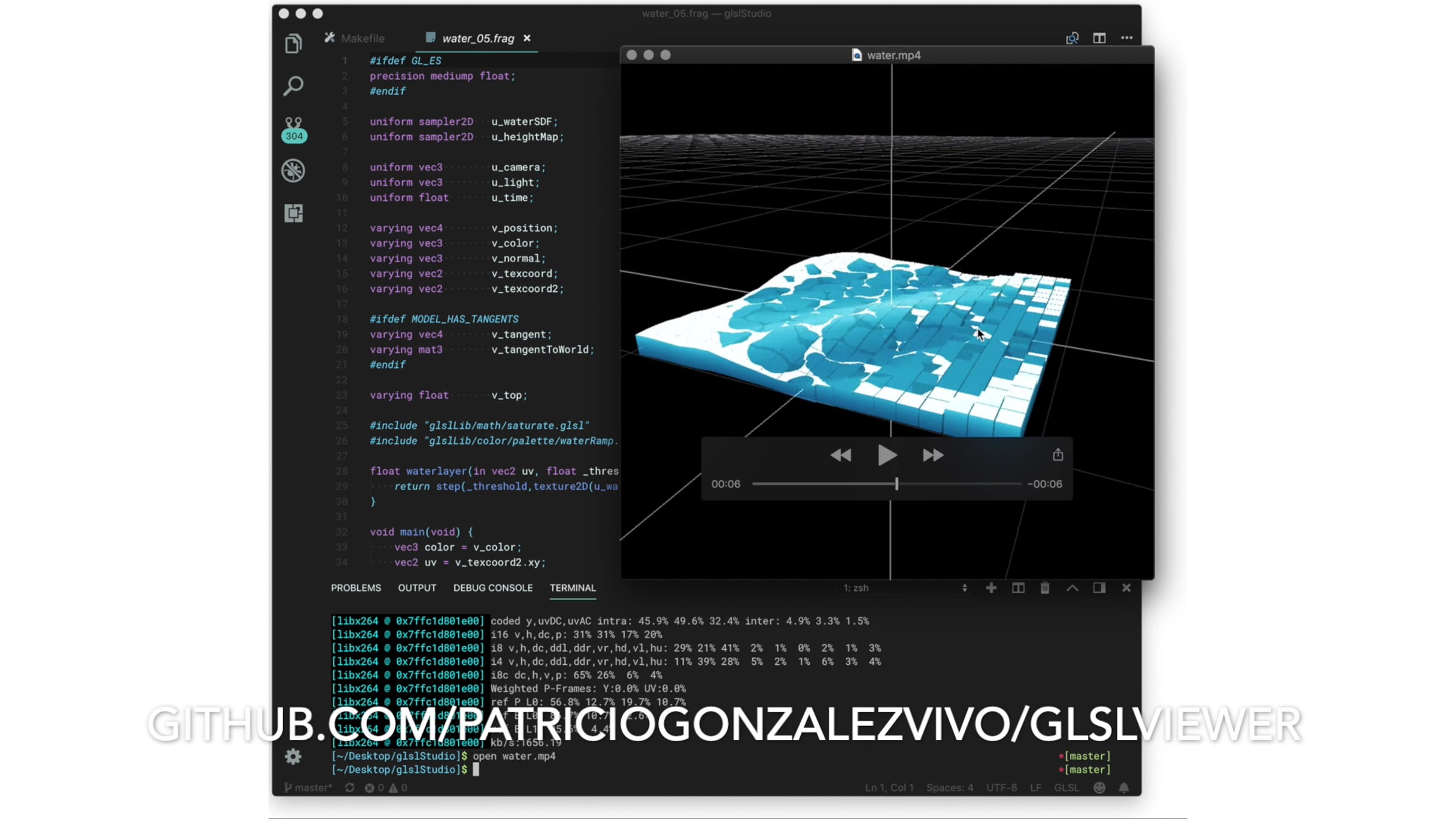Click the video scrubber playhead at 00:06
Image resolution: width=1456 pixels, height=819 pixels.
tap(897, 484)
